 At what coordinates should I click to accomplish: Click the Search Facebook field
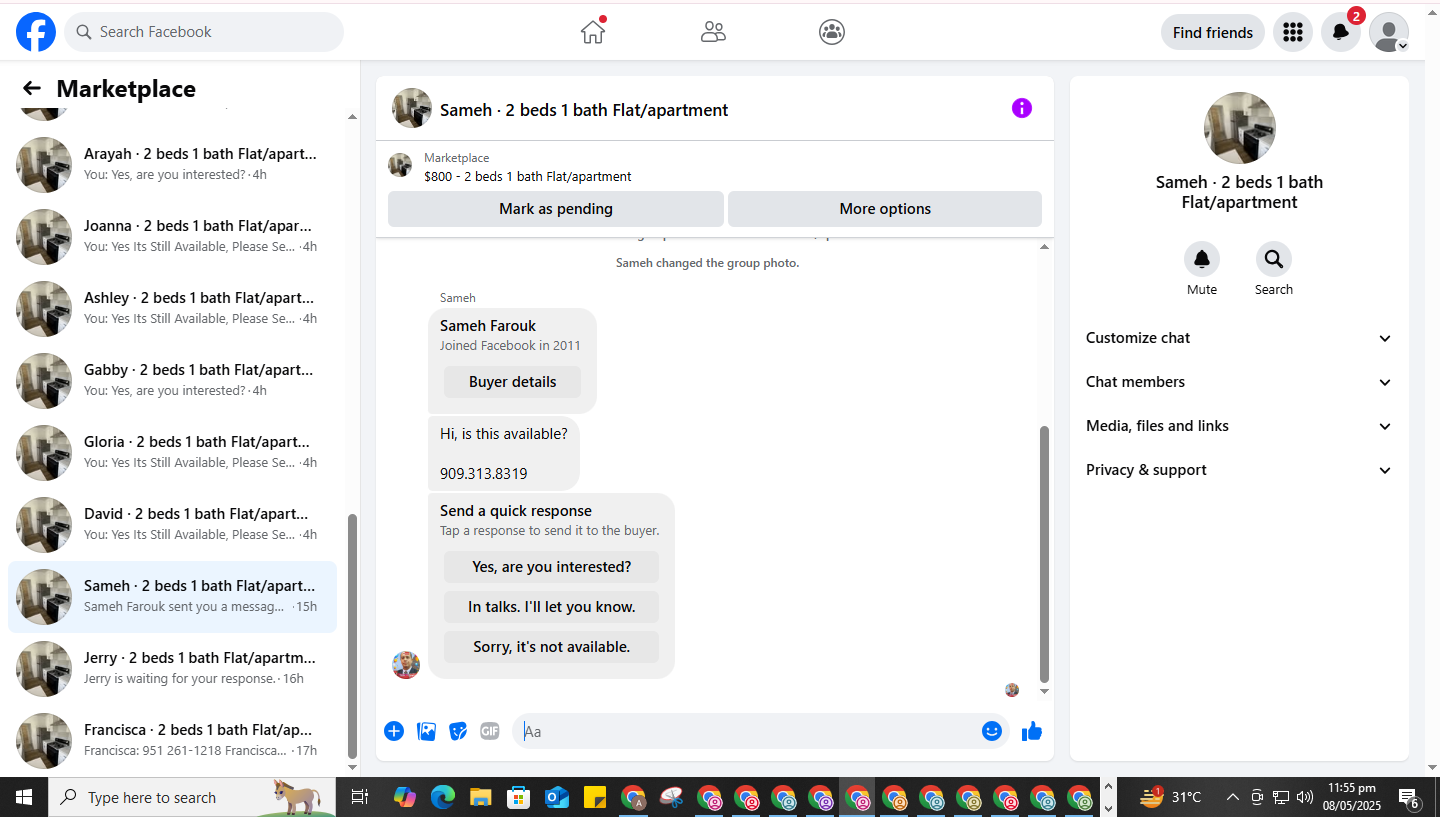coord(204,32)
